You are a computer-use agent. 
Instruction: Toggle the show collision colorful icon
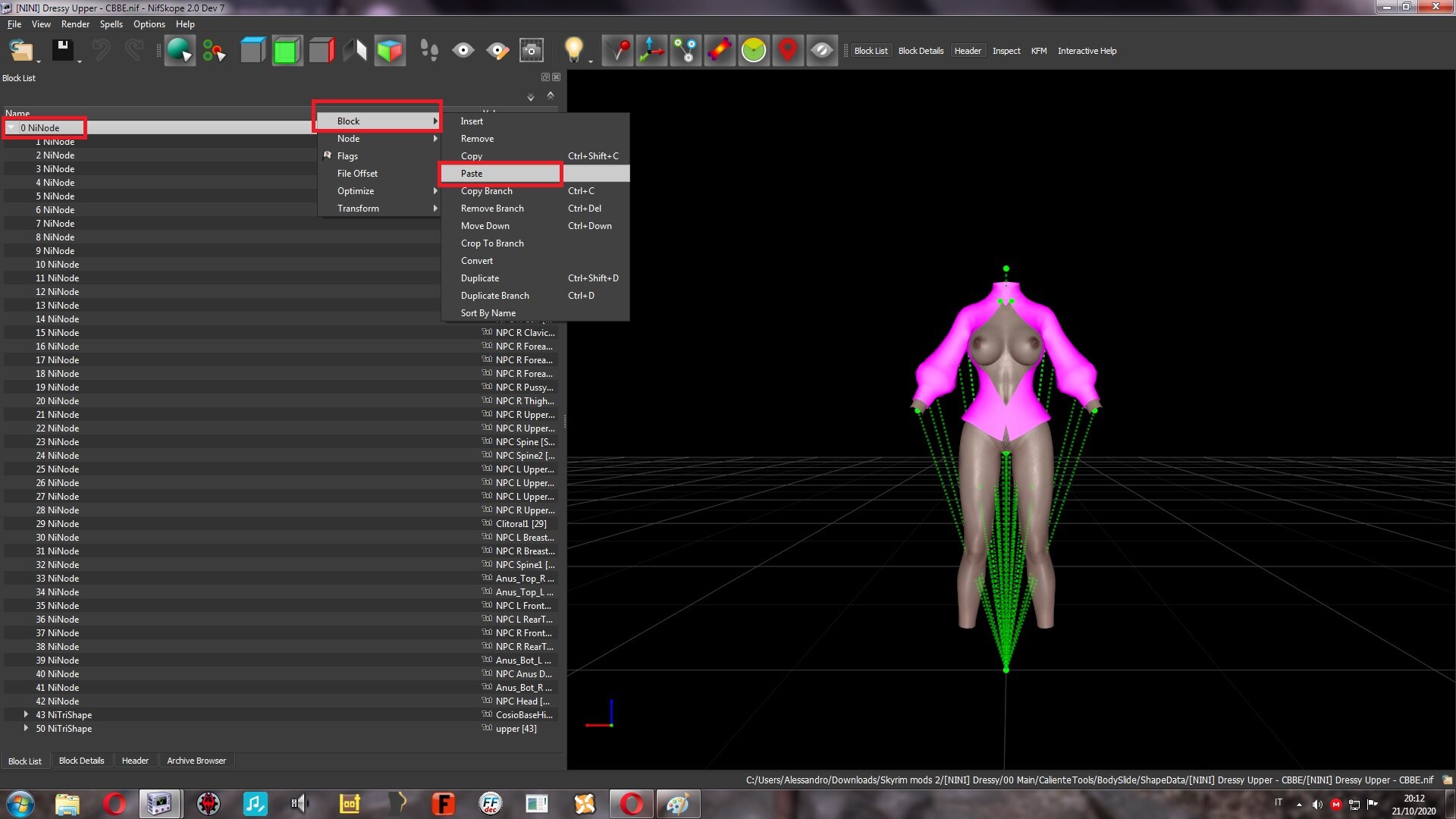(720, 51)
